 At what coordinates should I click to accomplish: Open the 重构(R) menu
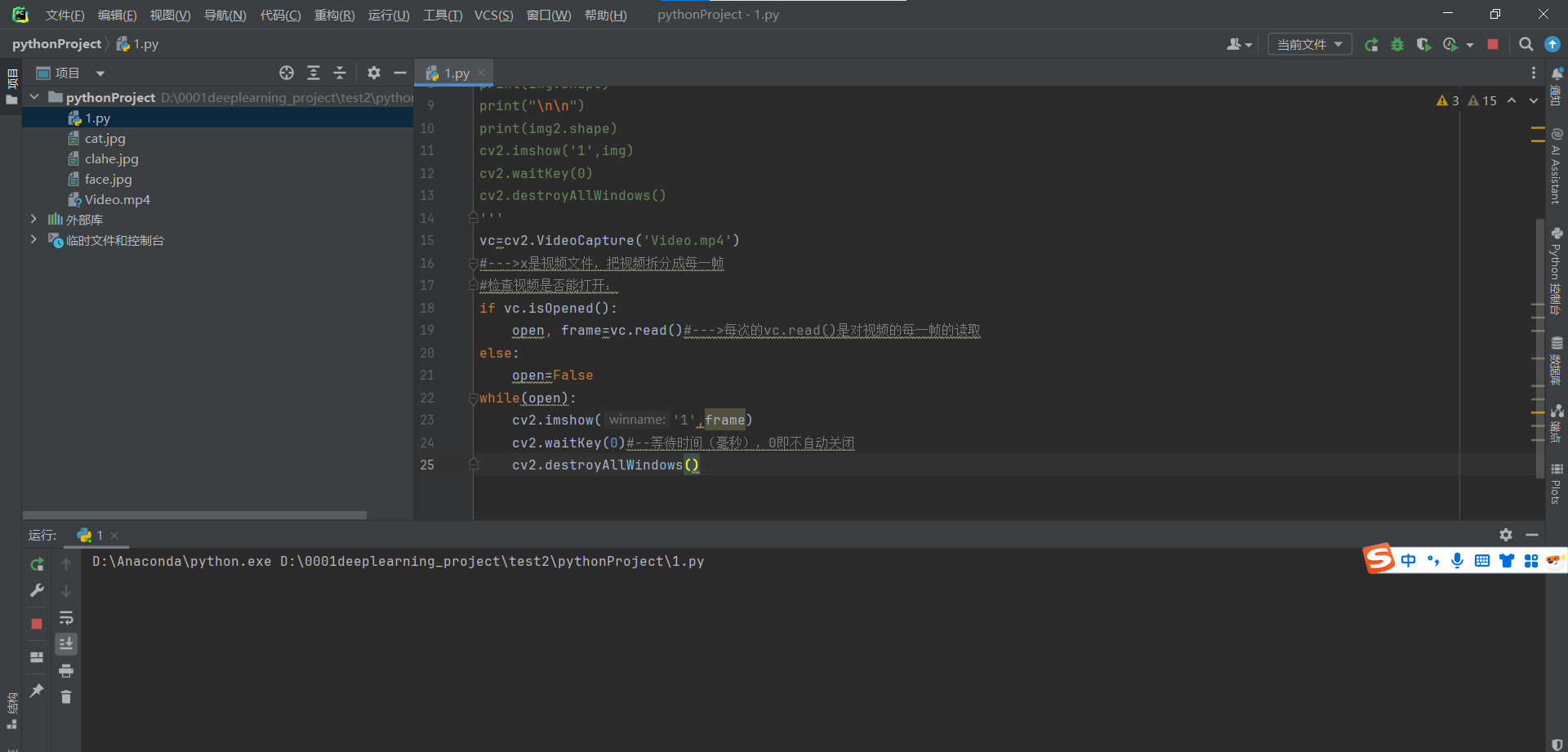(x=334, y=16)
